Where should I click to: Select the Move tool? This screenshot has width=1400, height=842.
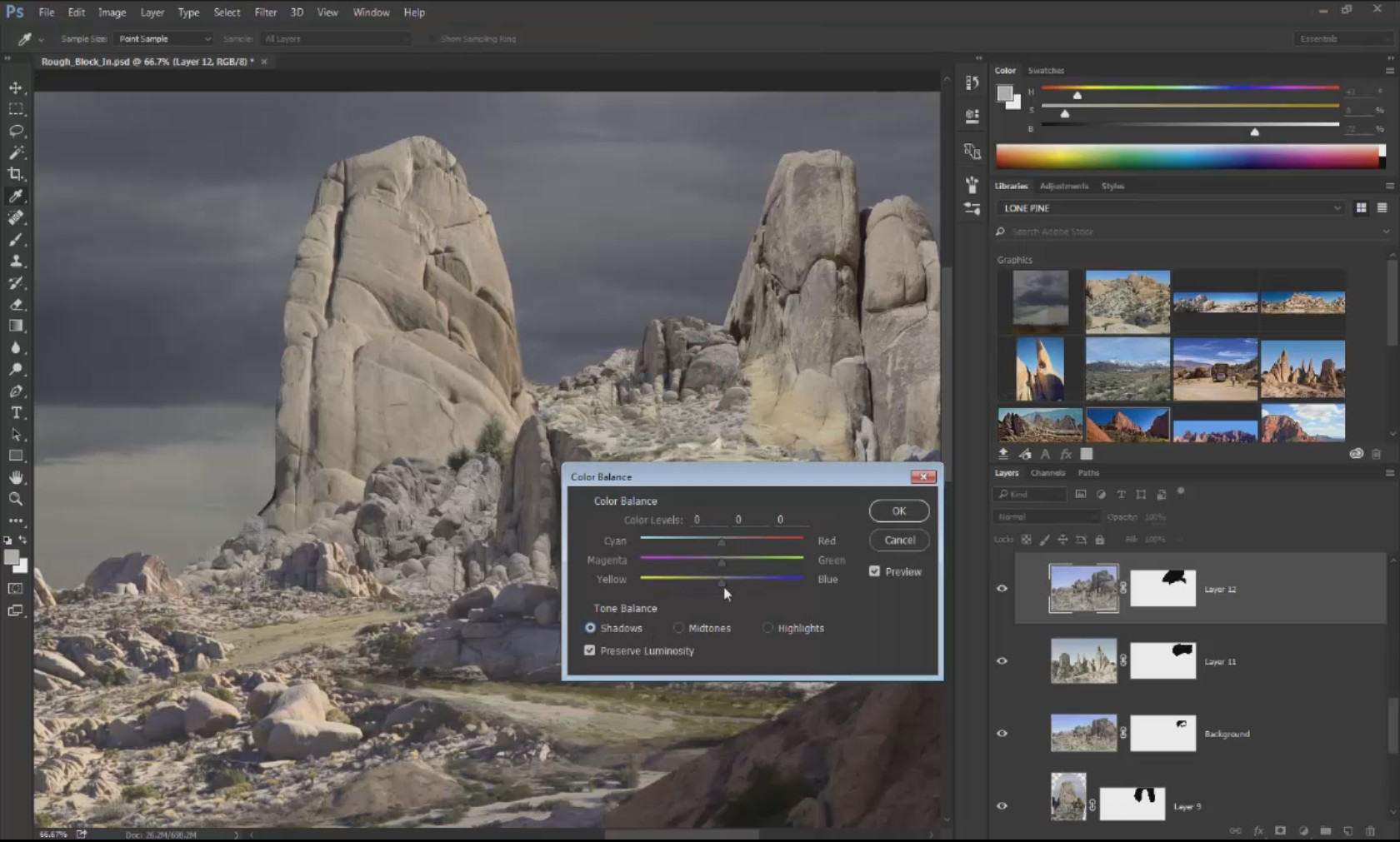[16, 87]
